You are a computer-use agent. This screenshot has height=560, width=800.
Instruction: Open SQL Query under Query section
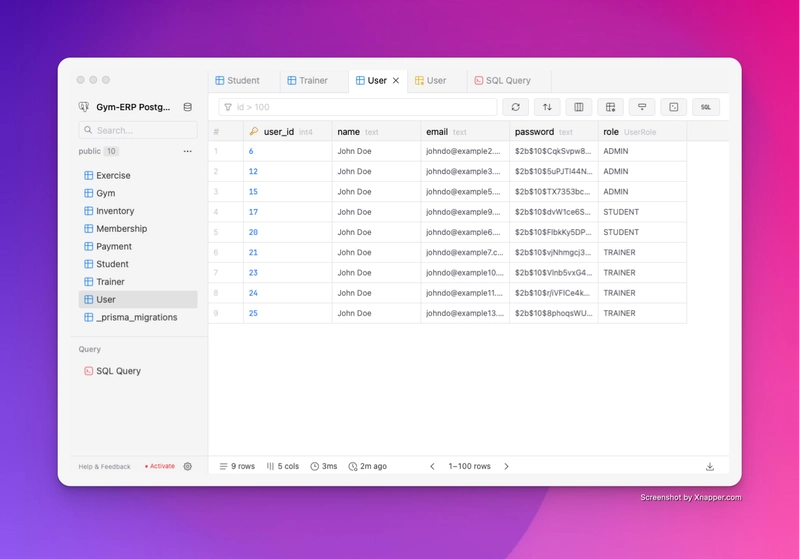point(138,371)
